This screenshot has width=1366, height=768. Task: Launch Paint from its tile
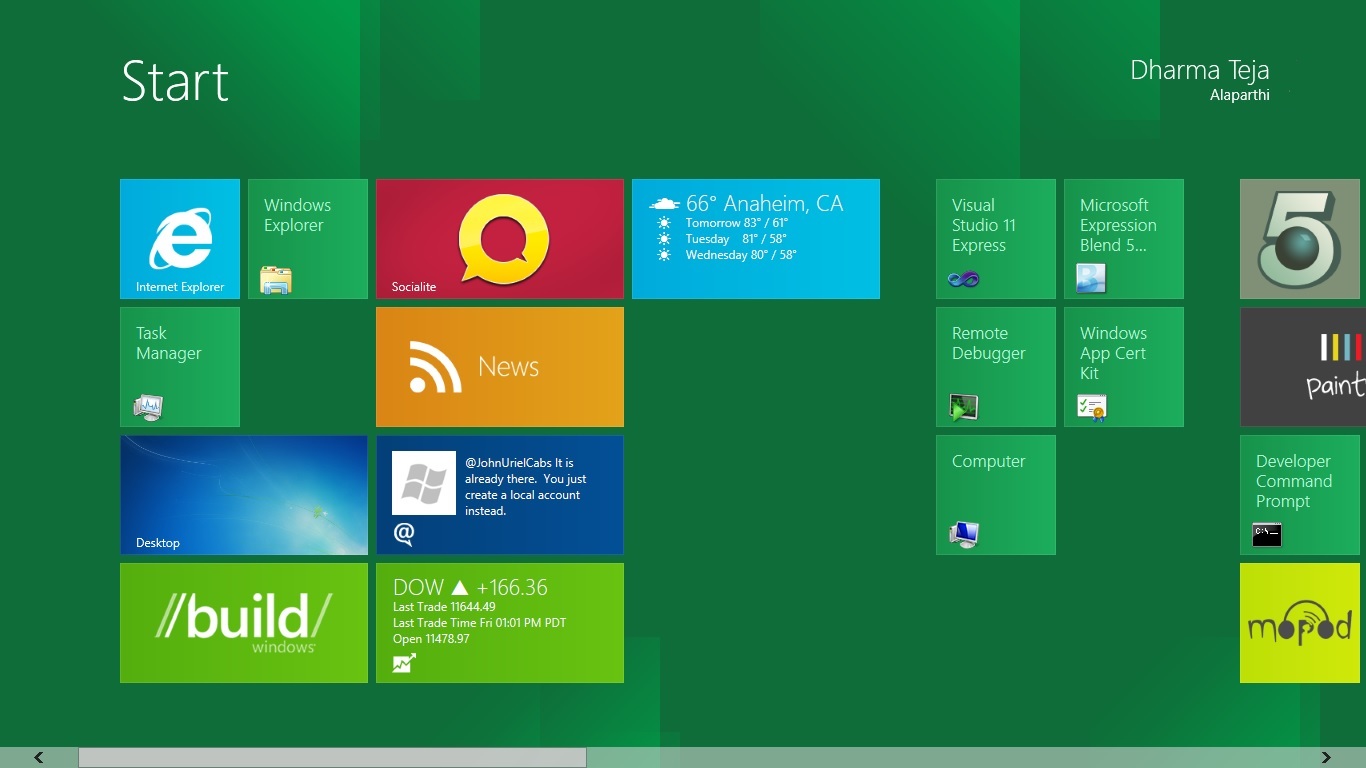[x=1301, y=366]
